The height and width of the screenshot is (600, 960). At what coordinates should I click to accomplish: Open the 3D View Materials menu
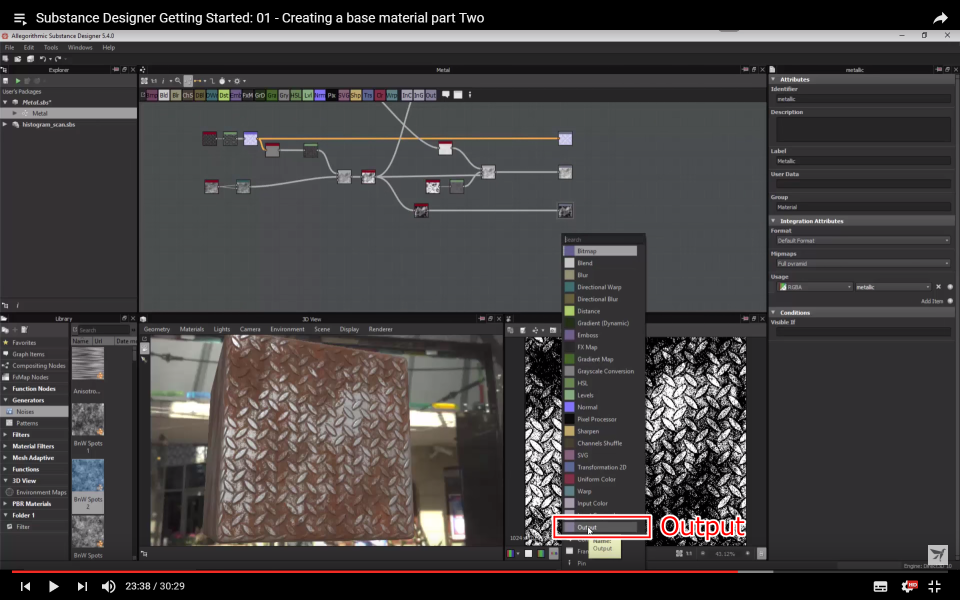tap(192, 329)
